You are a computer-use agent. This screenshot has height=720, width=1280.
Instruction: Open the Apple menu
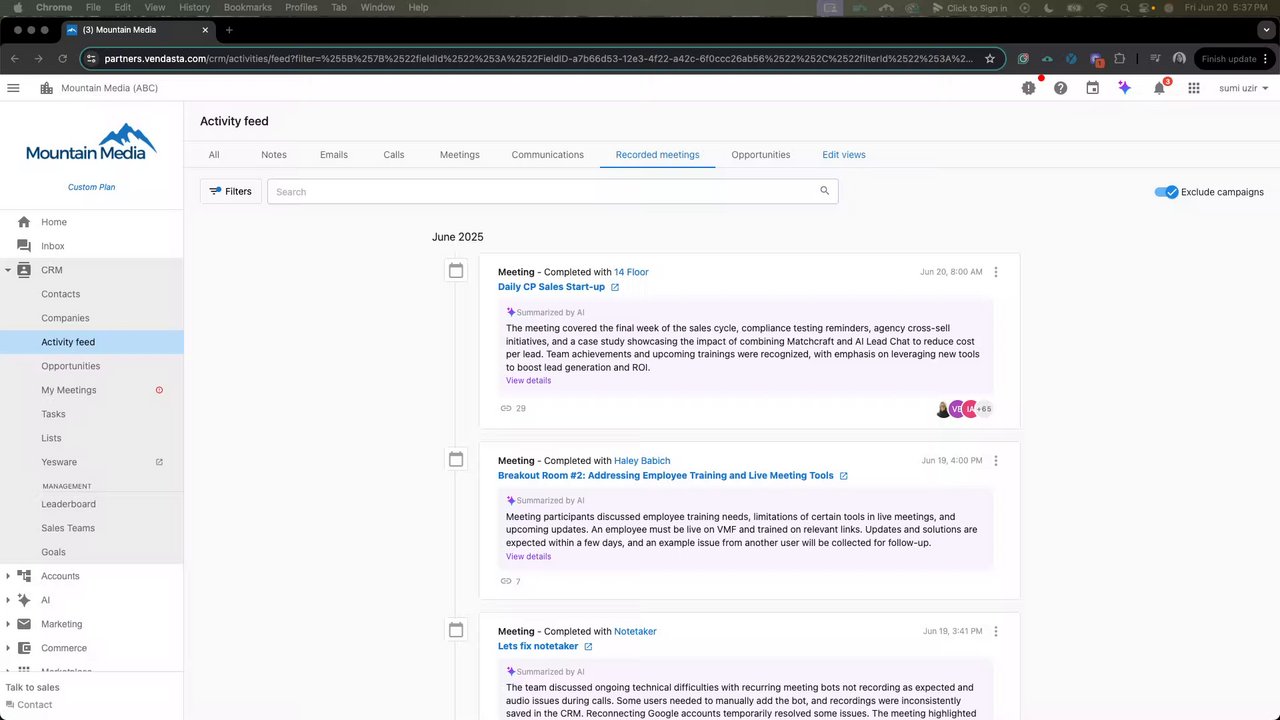coord(17,7)
